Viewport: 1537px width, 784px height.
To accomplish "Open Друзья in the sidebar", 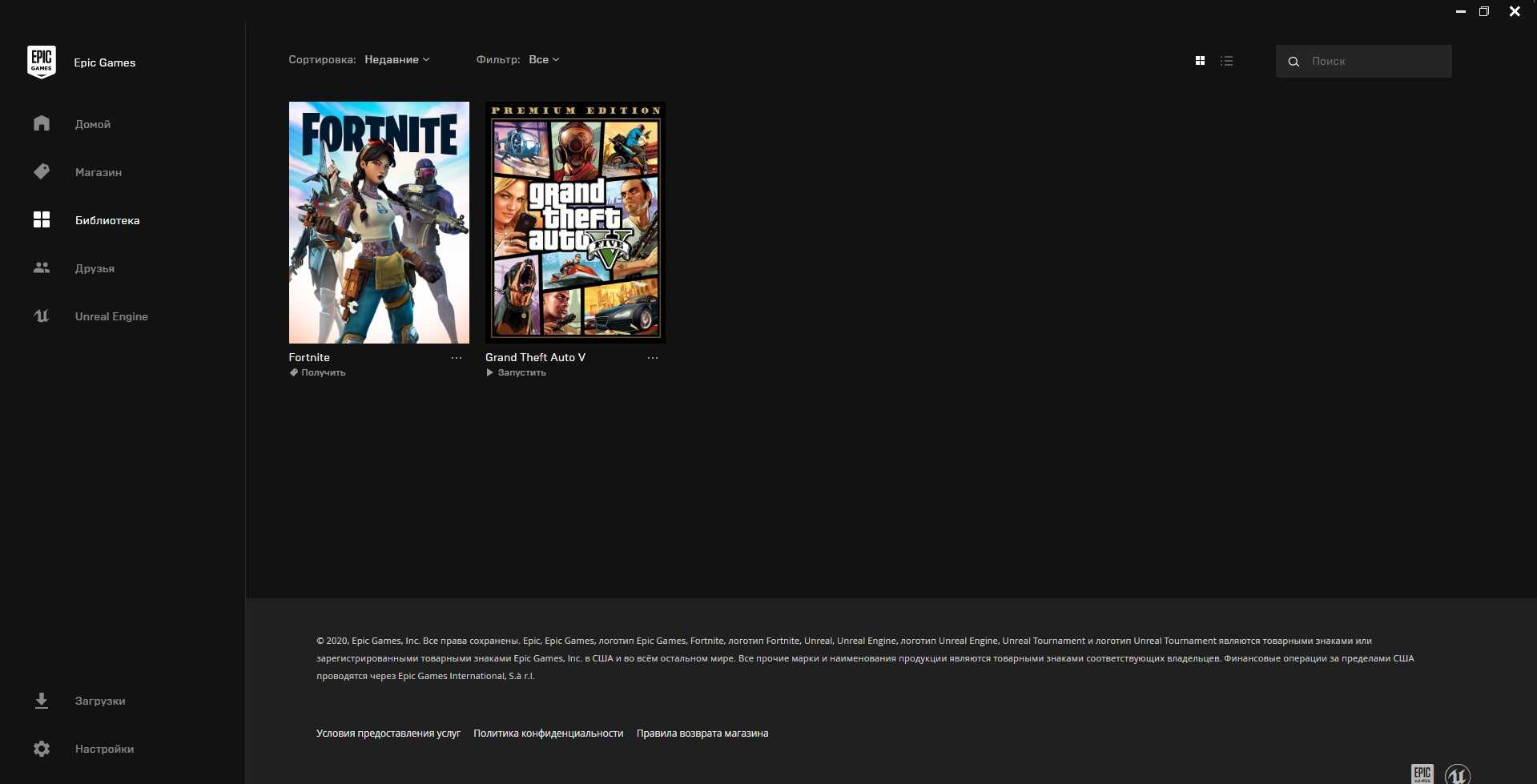I will [x=95, y=268].
